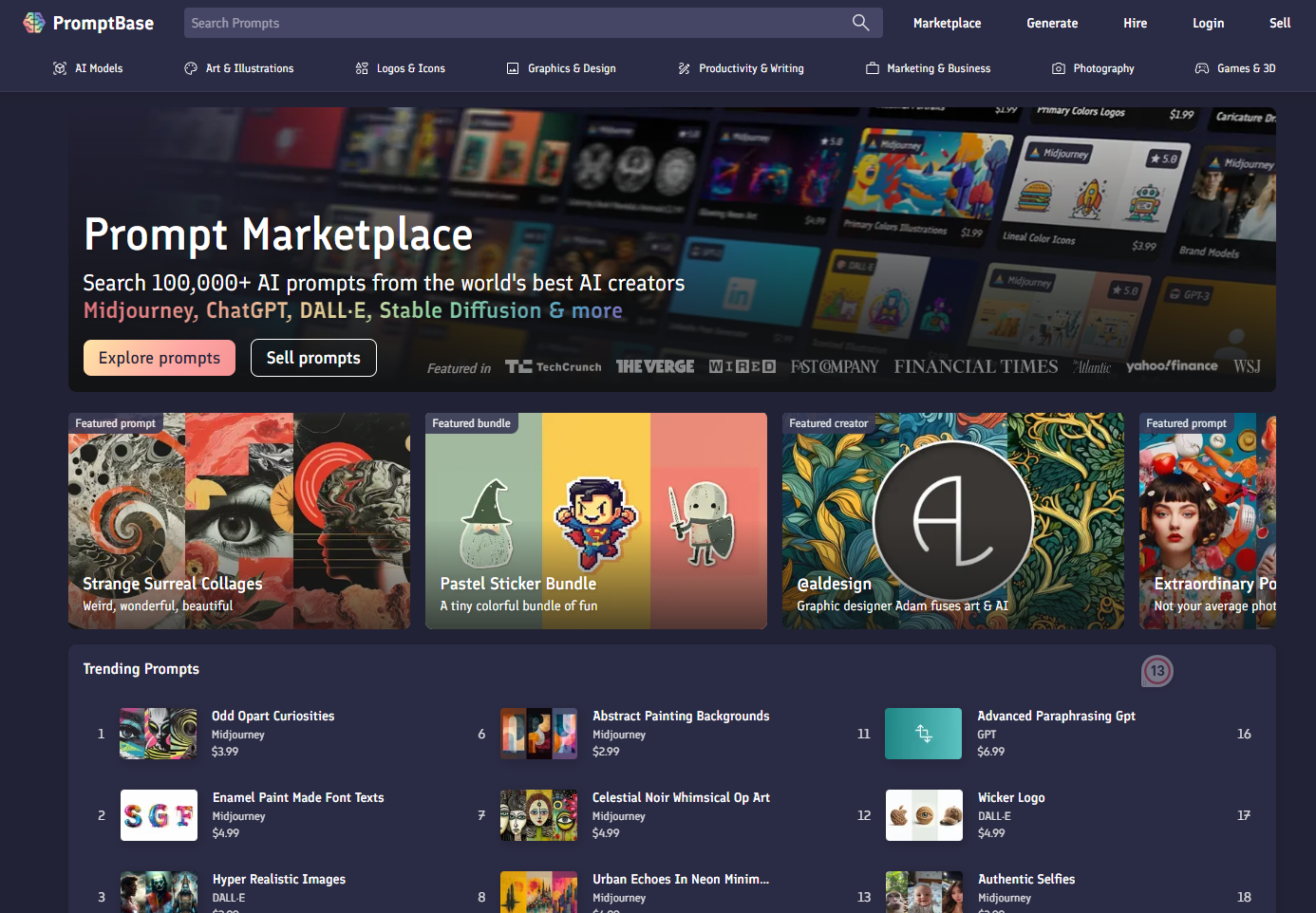Click the Fast Company logo
This screenshot has width=1316, height=913.
tap(835, 366)
